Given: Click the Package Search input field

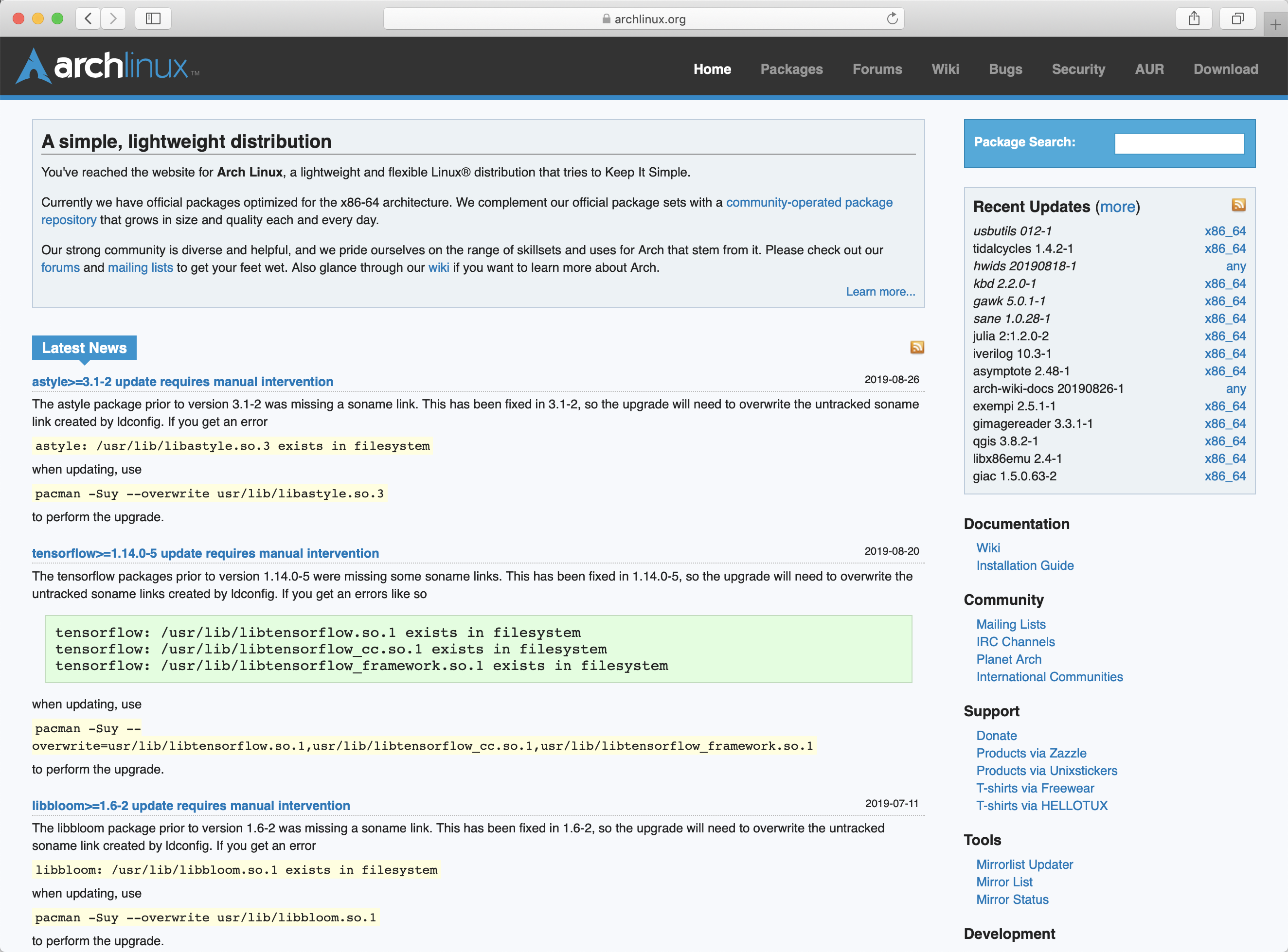Looking at the screenshot, I should [x=1179, y=143].
